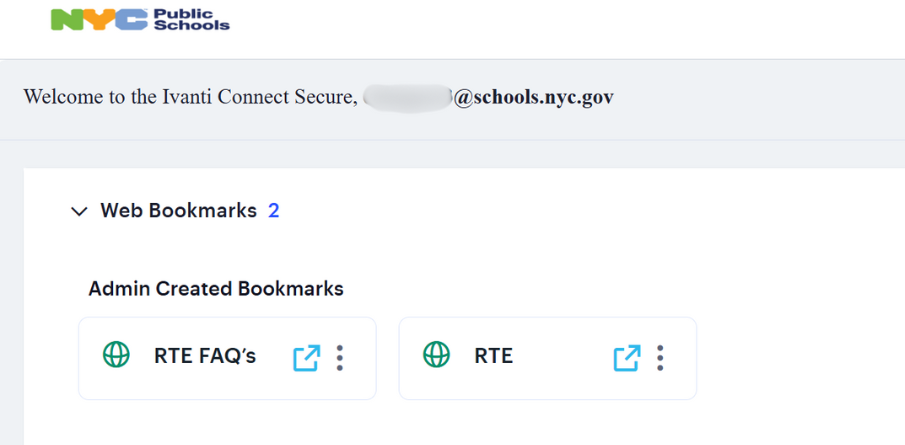Click the globe icon beside RTE FAQ's
Viewport: 905px width, 445px height.
[x=117, y=354]
